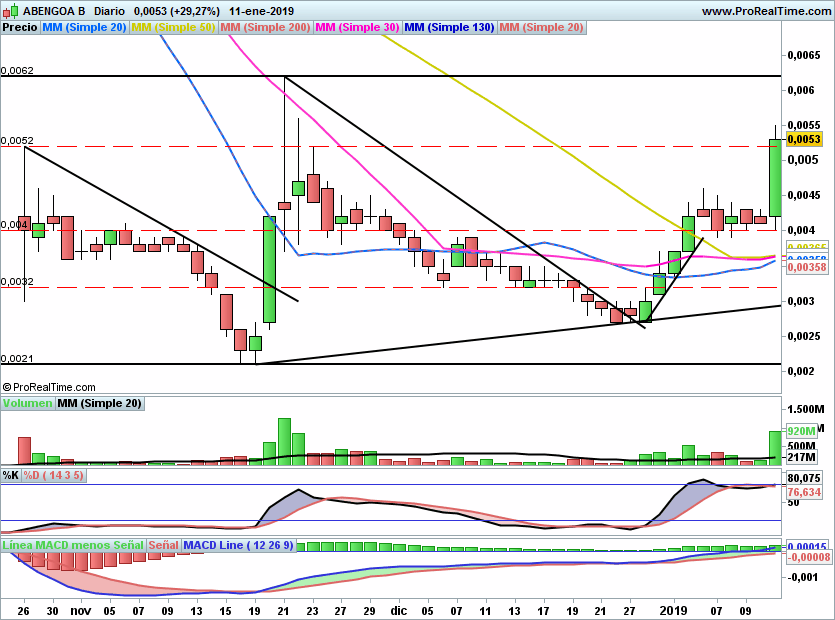The height and width of the screenshot is (620, 835).
Task: Open the MM (Simple 200) label
Action: [x=265, y=27]
